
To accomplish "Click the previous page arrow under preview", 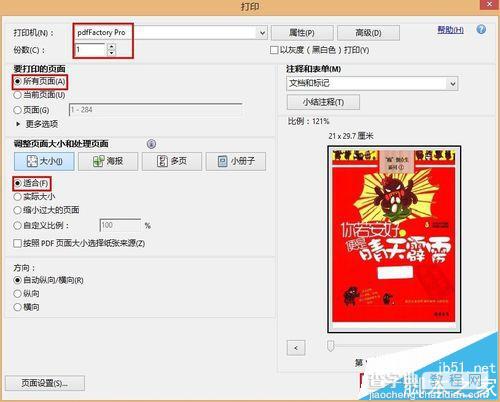I will 296,348.
